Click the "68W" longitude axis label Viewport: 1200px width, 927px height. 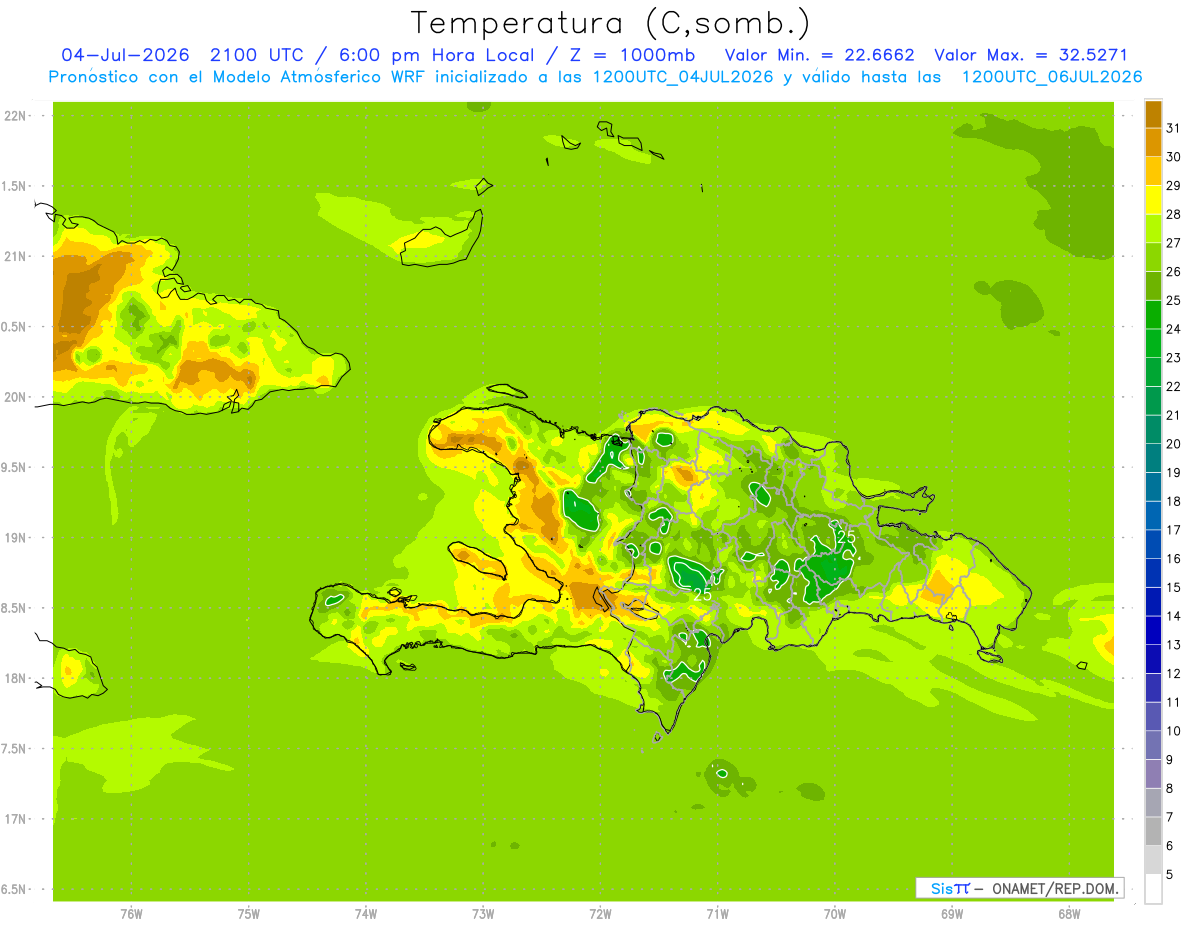tap(1068, 913)
